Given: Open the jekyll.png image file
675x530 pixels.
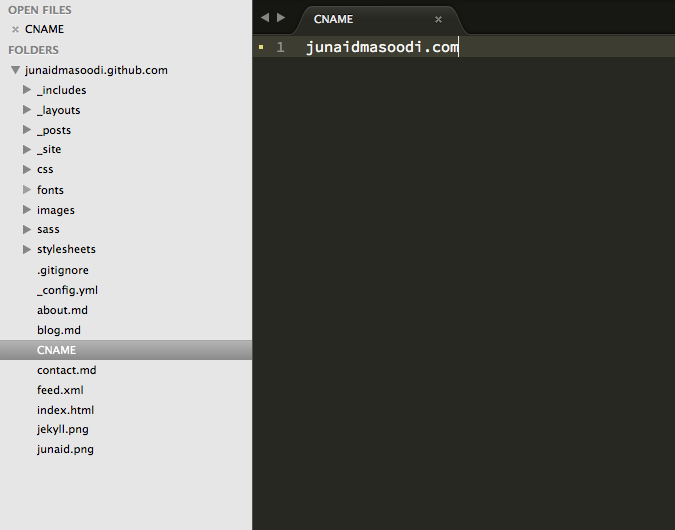Looking at the screenshot, I should tap(63, 429).
